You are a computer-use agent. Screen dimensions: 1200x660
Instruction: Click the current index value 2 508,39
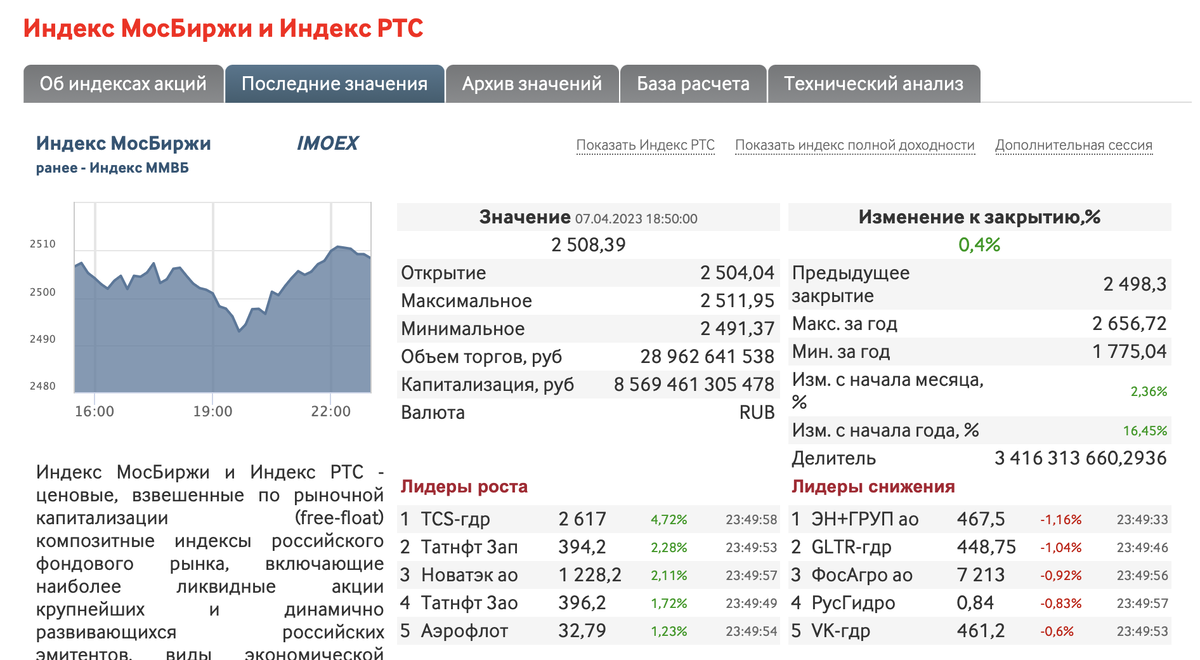(x=589, y=244)
